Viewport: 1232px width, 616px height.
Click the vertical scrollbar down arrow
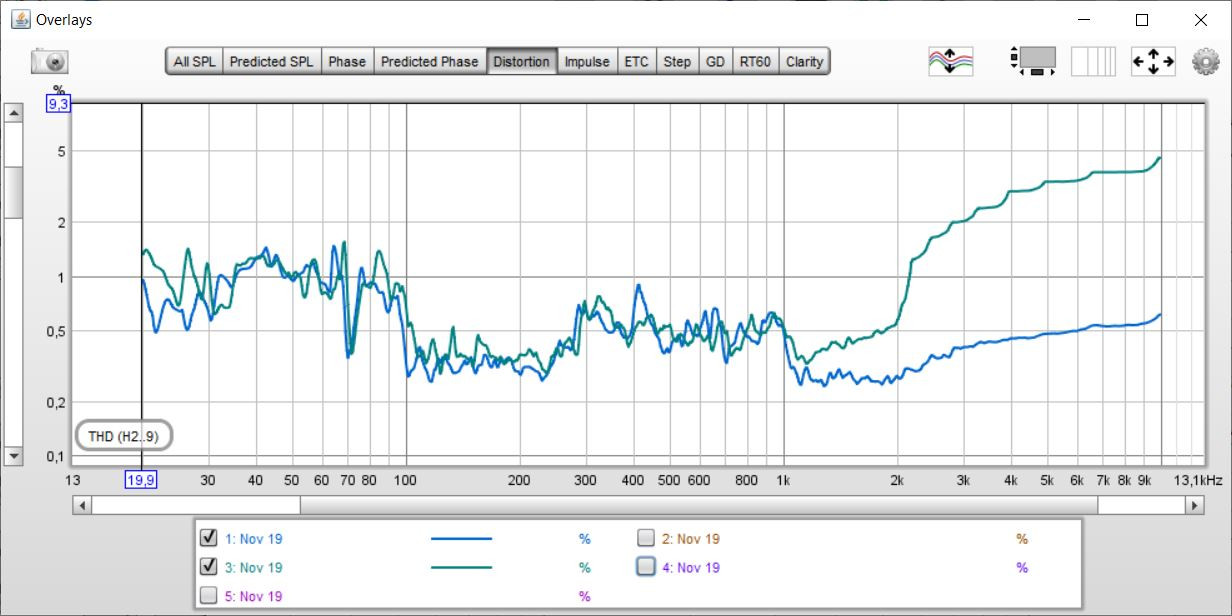14,456
